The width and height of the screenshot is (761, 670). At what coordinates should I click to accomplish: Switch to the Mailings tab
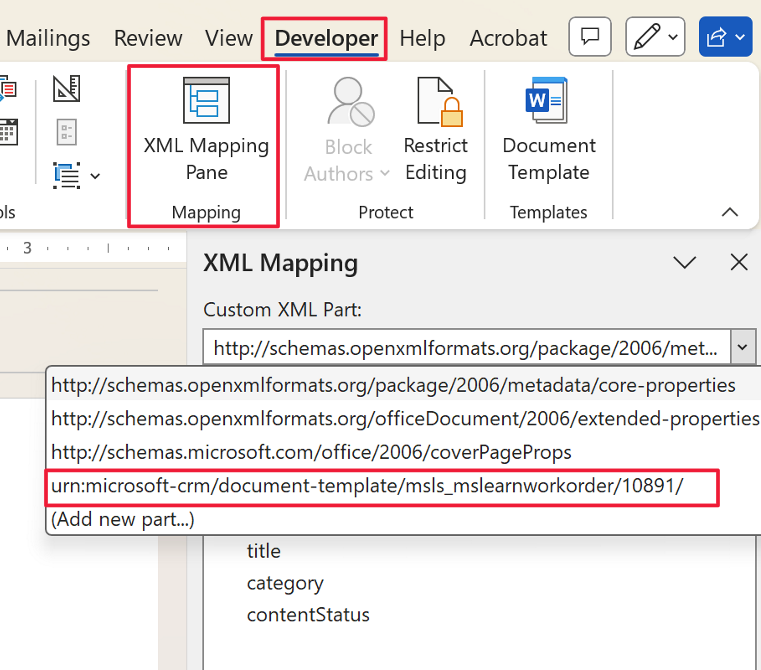[48, 38]
